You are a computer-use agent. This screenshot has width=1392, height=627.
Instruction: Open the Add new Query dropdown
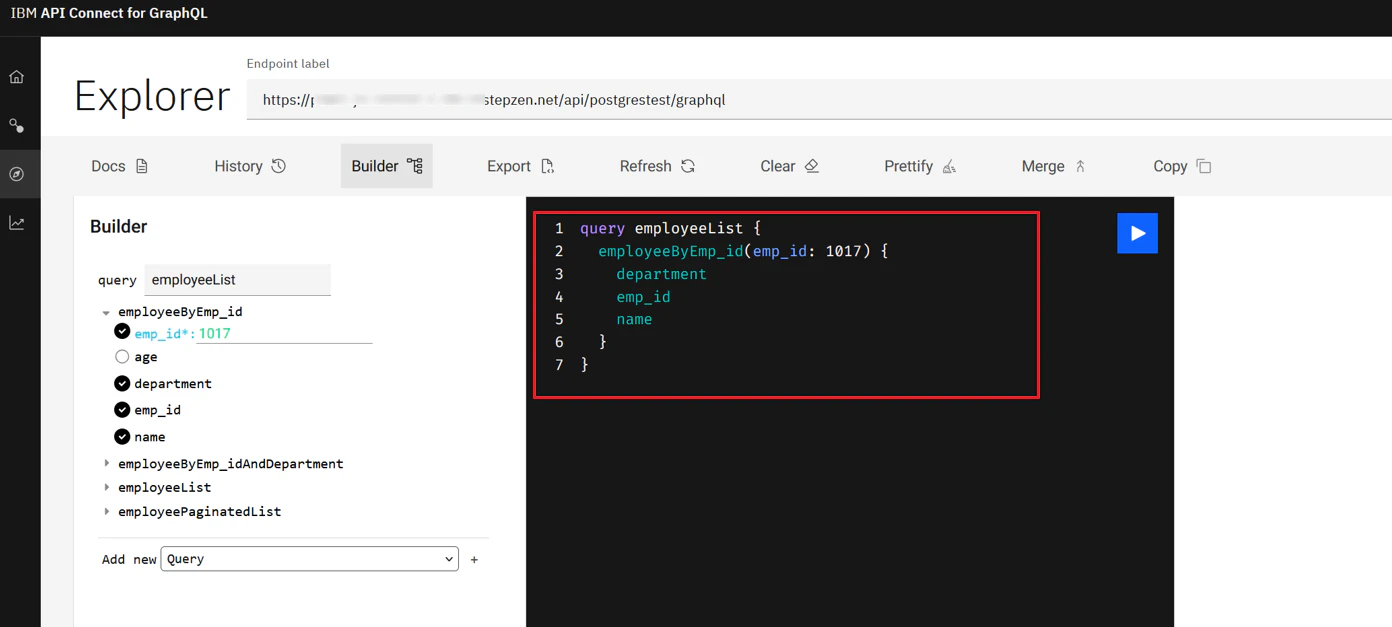(309, 559)
